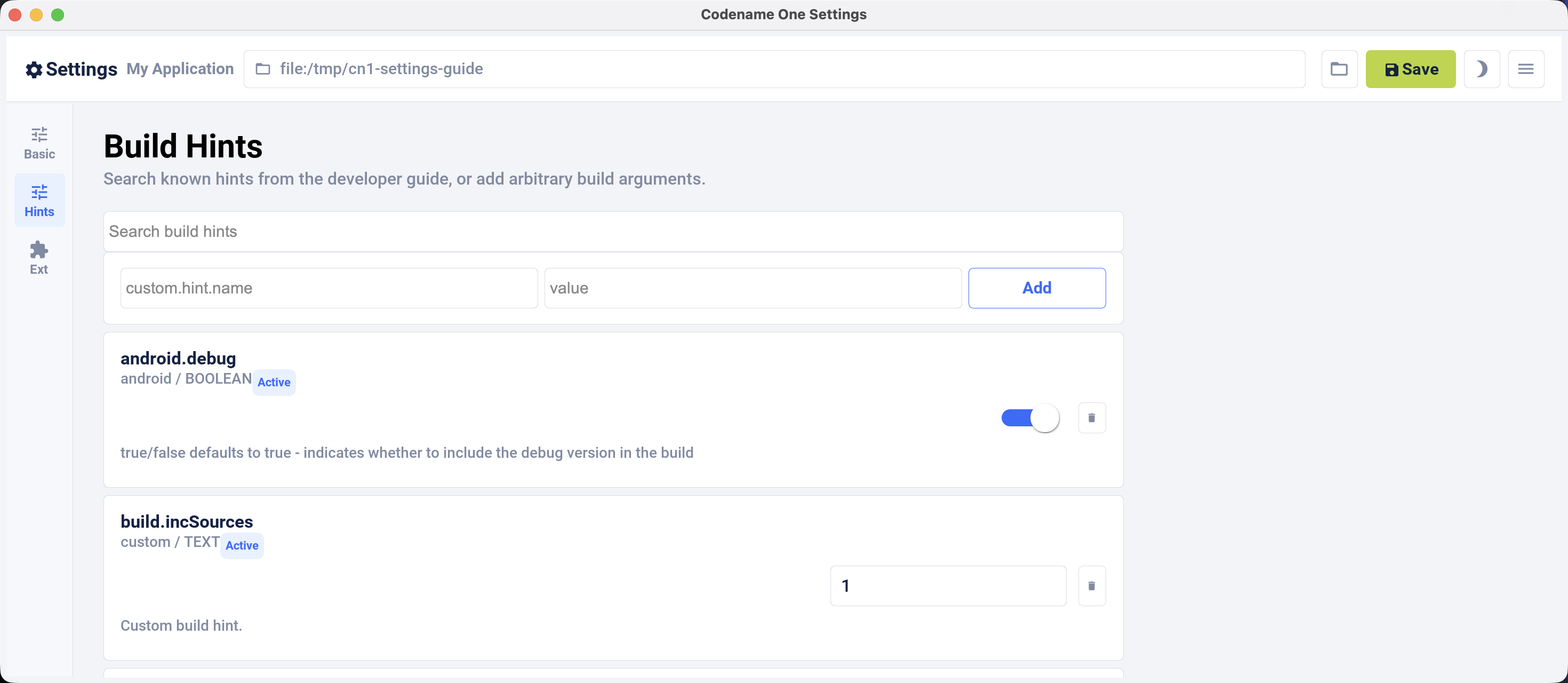Open the Basic settings sidebar tab

(x=39, y=144)
